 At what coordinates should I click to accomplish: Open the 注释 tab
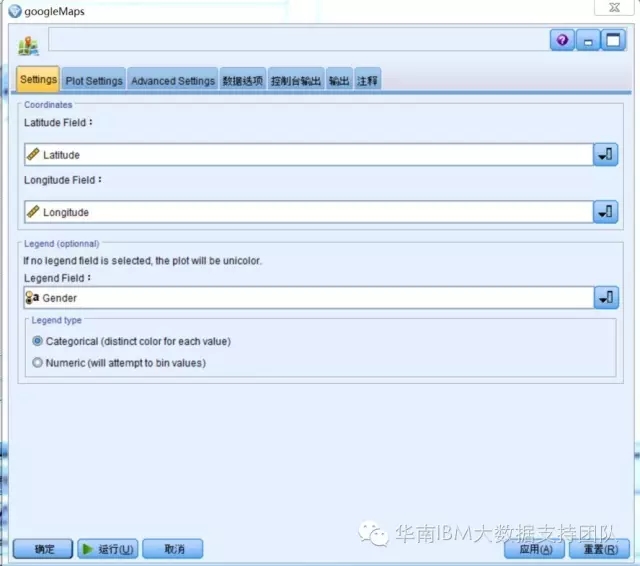pyautogui.click(x=367, y=80)
